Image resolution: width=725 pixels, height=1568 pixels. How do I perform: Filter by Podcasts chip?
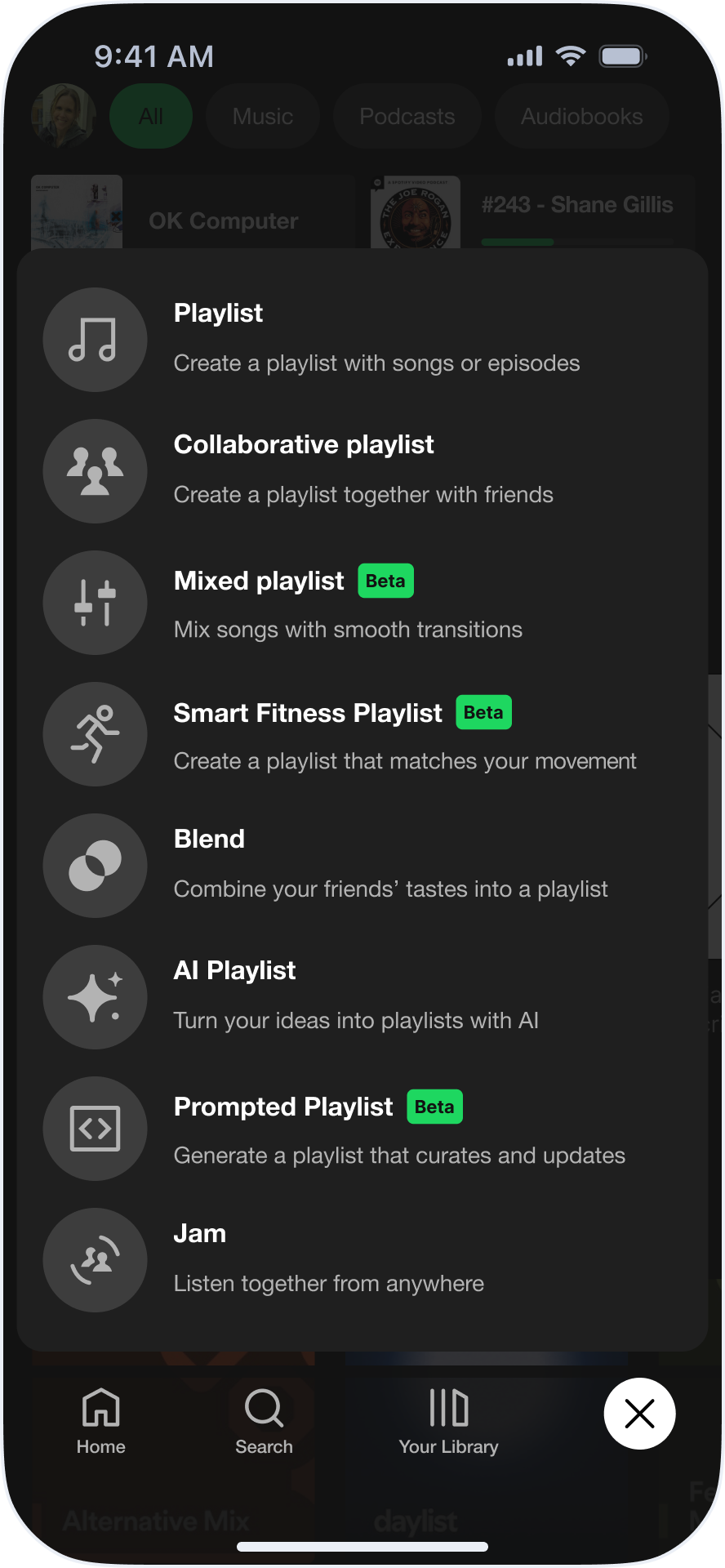(x=407, y=117)
